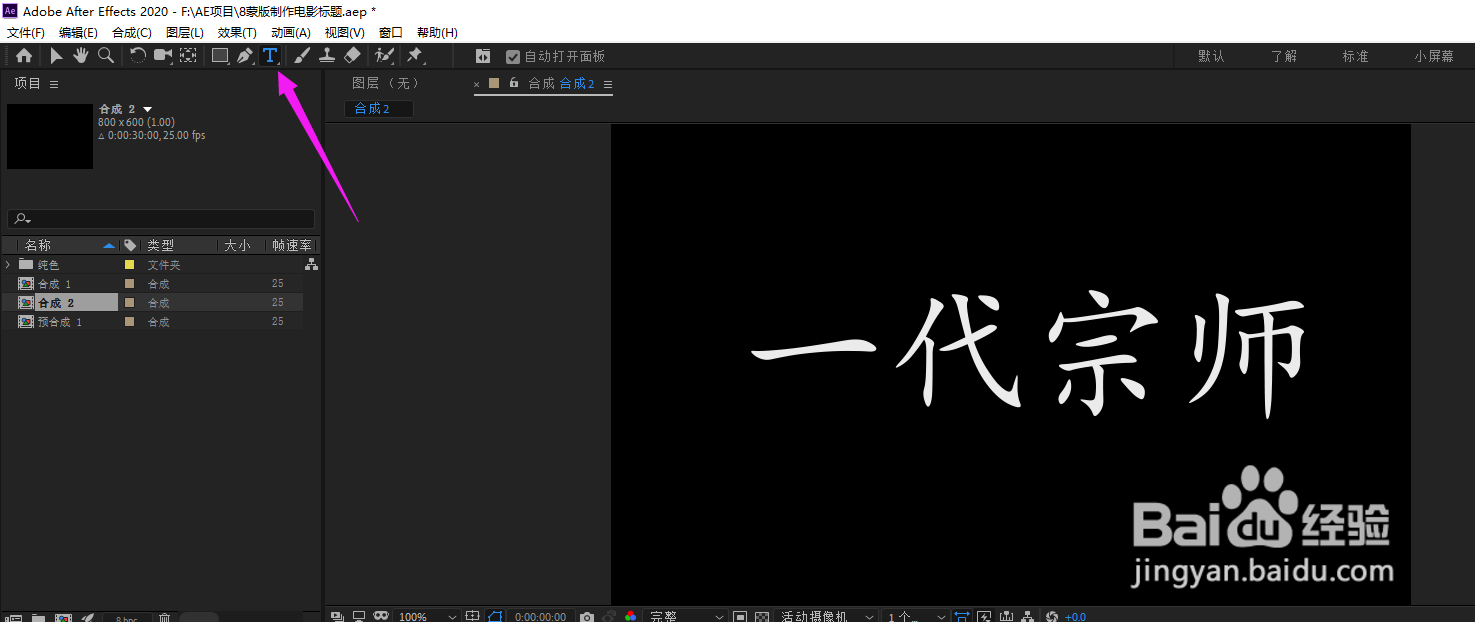Screen dimensions: 1475x622
Task: Select the Horizontal Type (T) tool
Action: tap(270, 56)
